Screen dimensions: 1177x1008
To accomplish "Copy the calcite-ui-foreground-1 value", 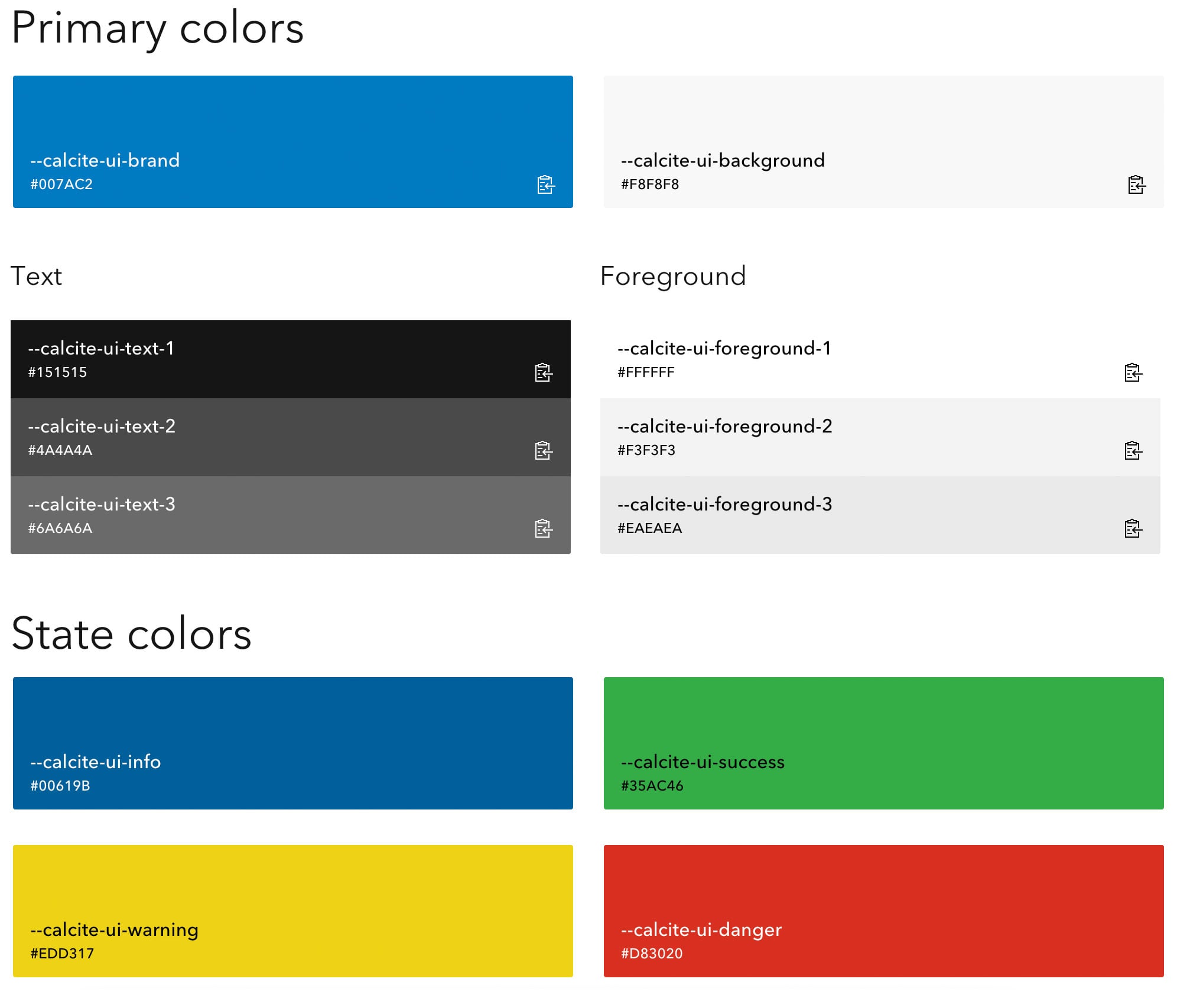I will 1133,372.
